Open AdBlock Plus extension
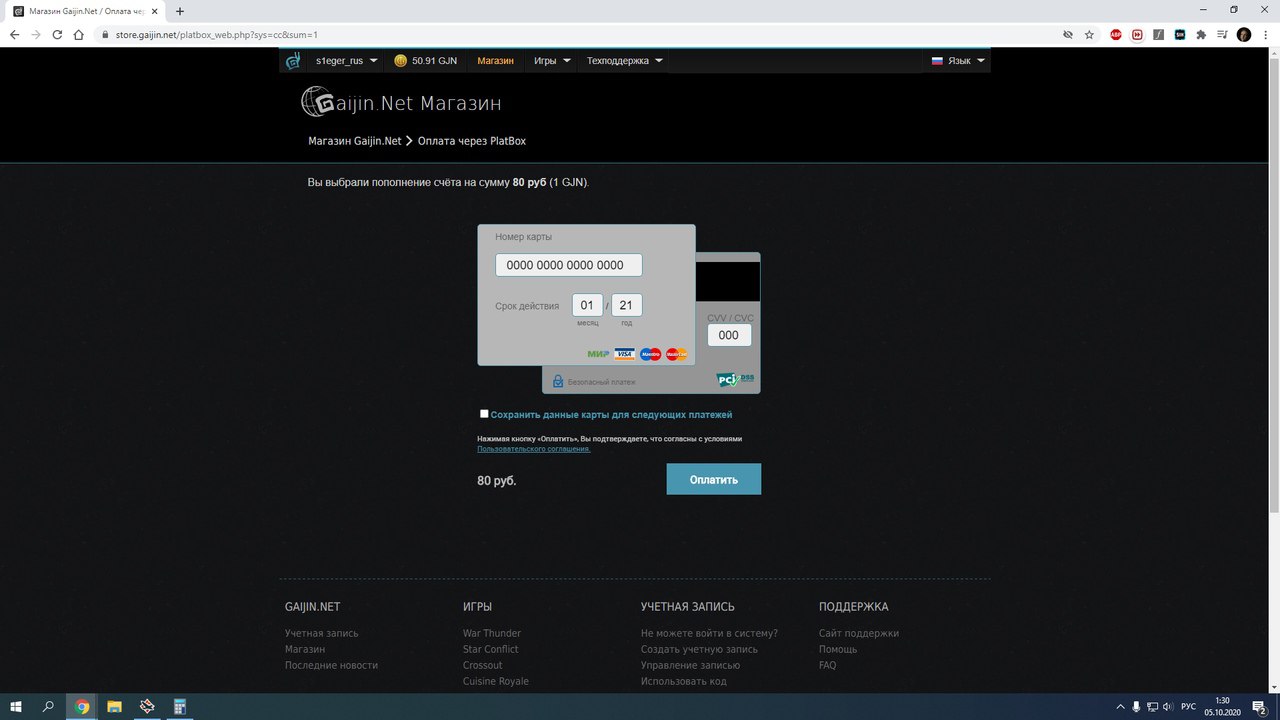The height and width of the screenshot is (720, 1280). [1116, 34]
